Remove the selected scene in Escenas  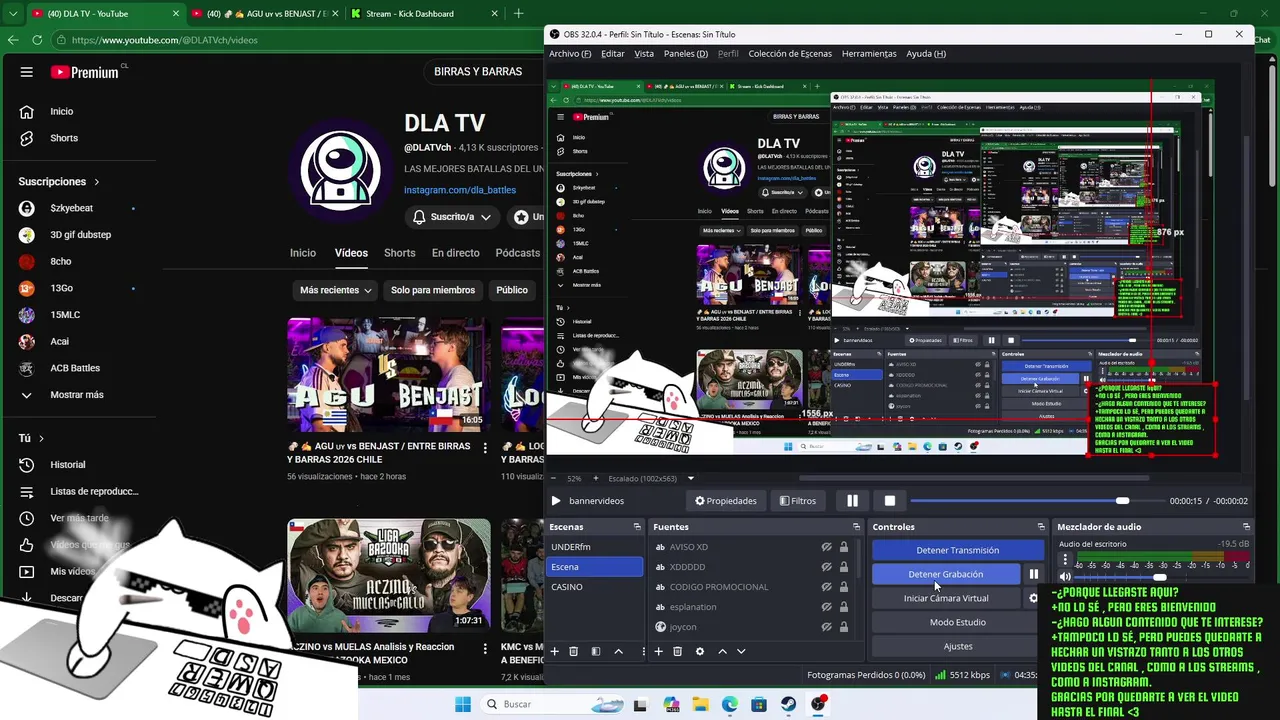pos(574,652)
